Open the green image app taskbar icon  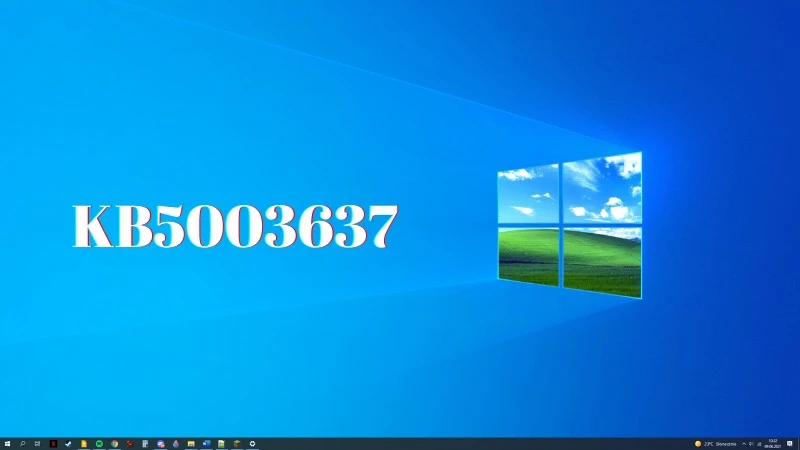tap(221, 444)
